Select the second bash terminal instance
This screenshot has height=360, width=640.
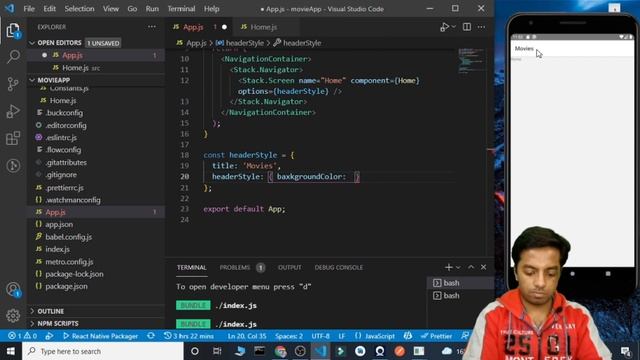[460, 296]
